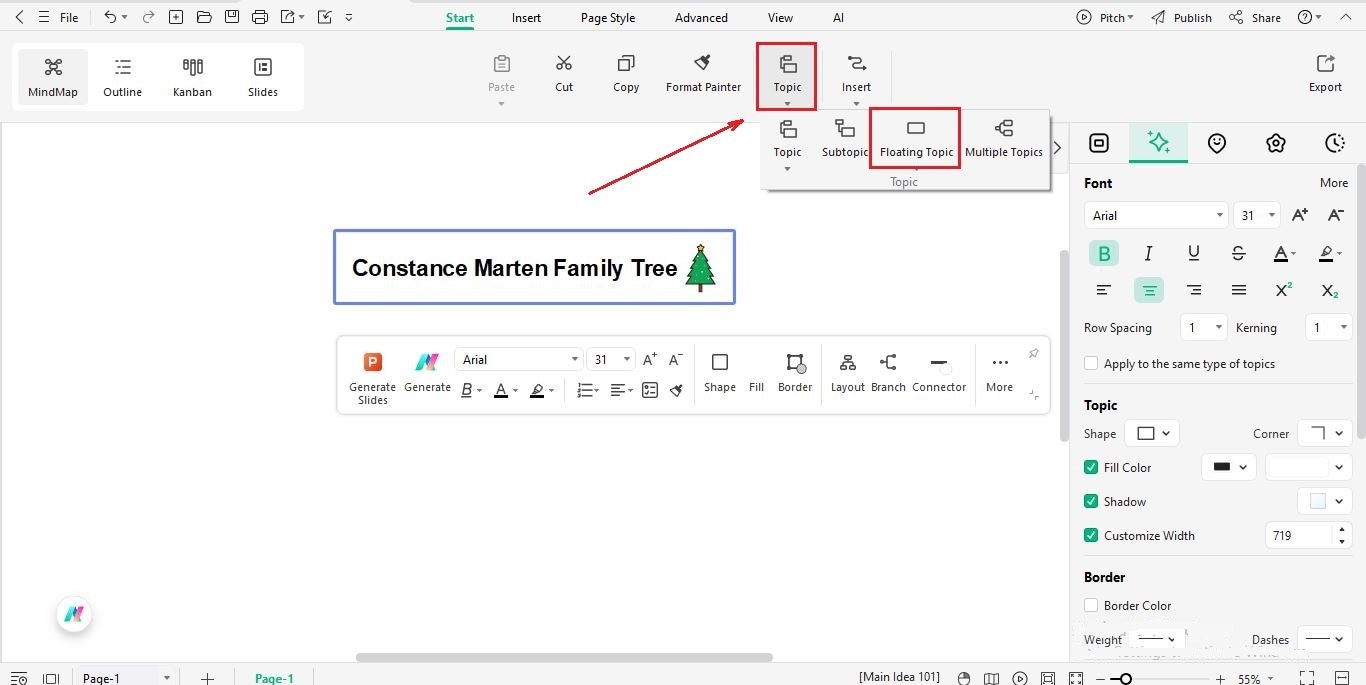Open the floating toolbar font dropdown
Screen dimensions: 1366x685
518,359
